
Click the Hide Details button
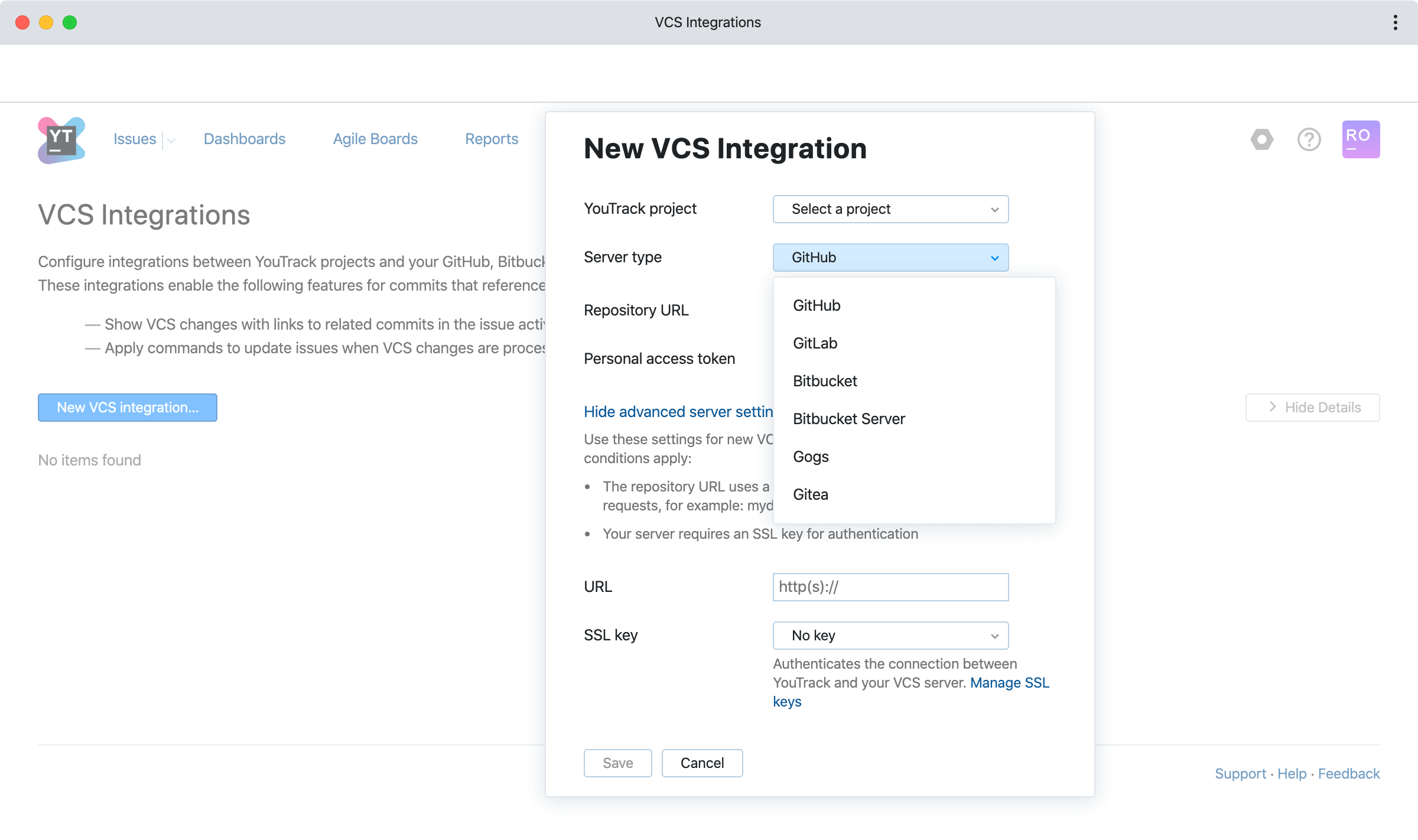pyautogui.click(x=1313, y=408)
